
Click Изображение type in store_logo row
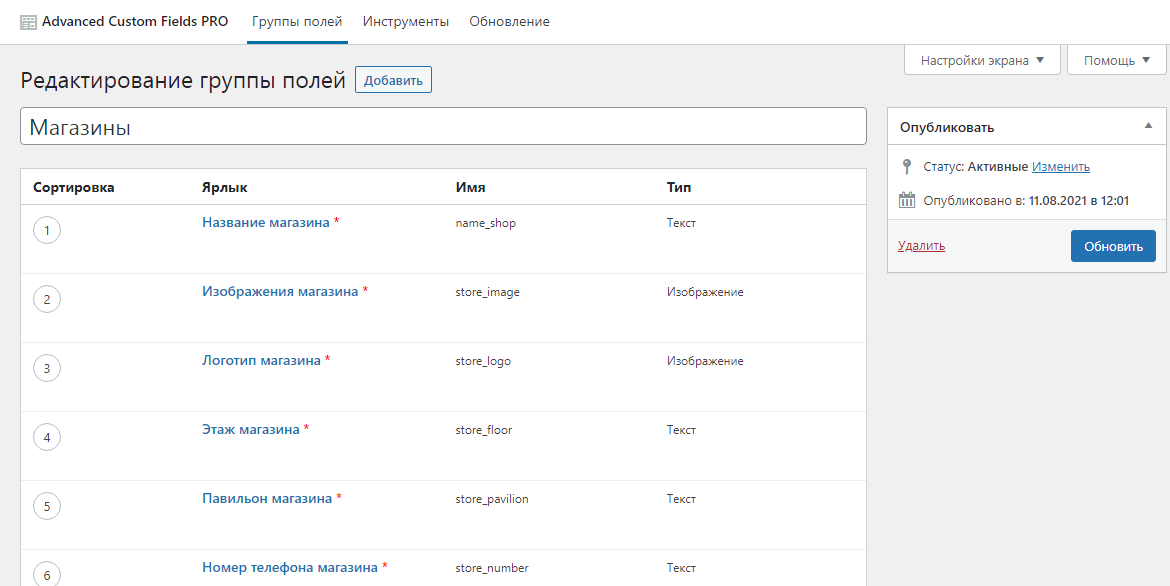(705, 361)
